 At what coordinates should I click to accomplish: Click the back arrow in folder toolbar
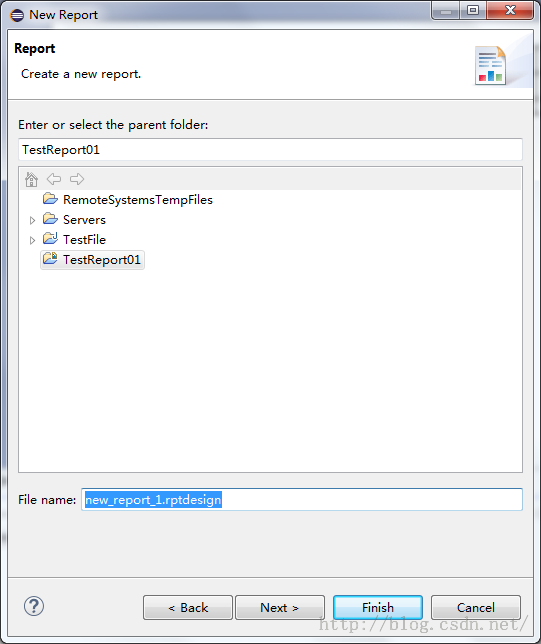tap(54, 179)
